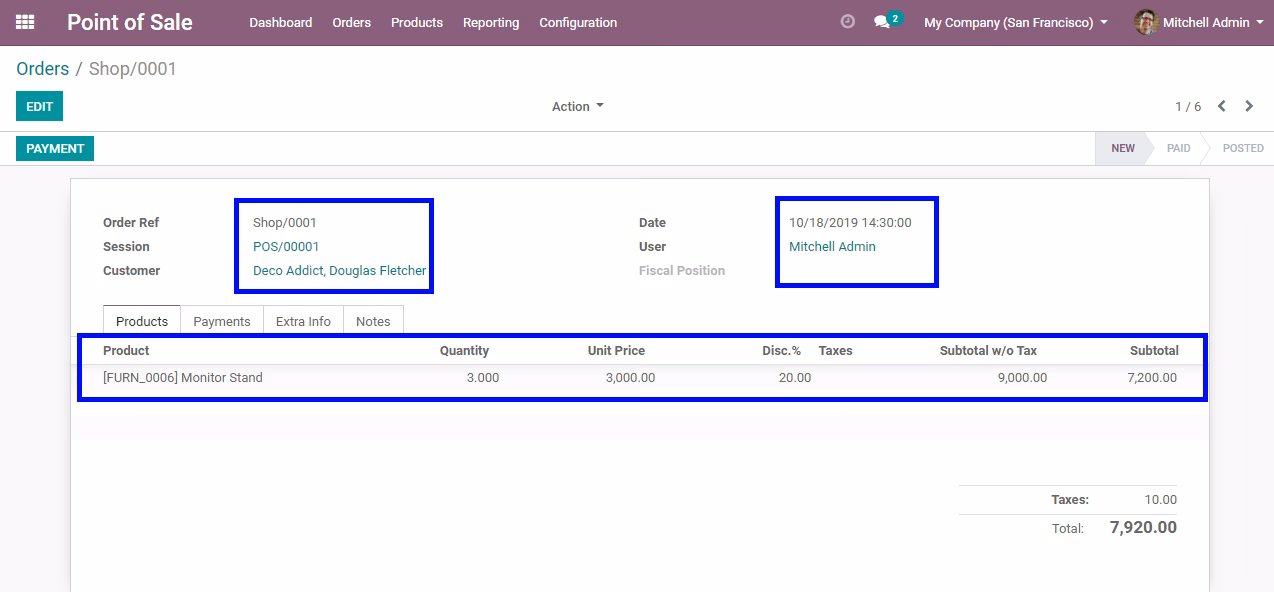This screenshot has height=592, width=1274.
Task: Open the activities clock icon
Action: (x=848, y=21)
